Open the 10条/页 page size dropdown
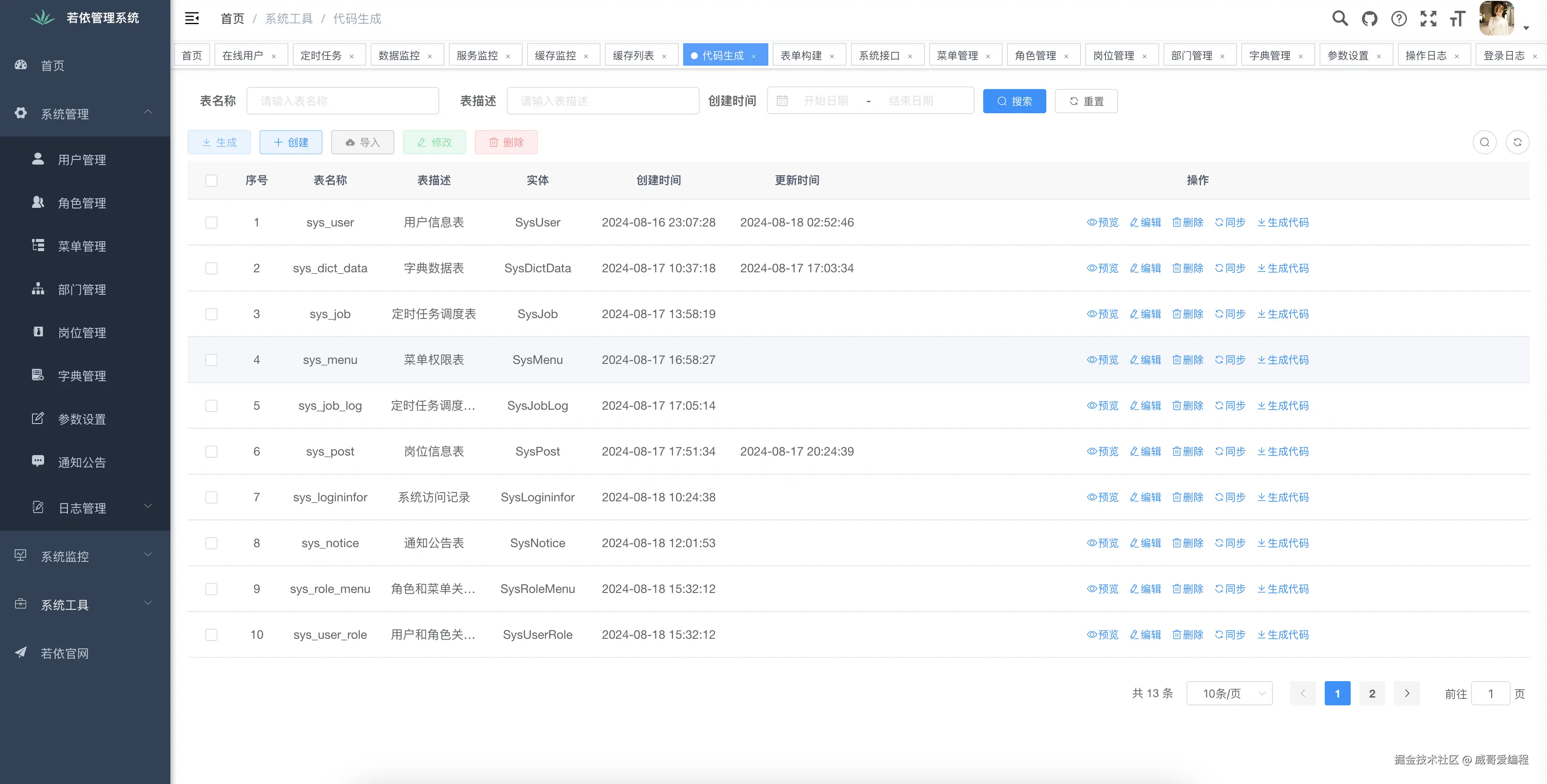The image size is (1547, 784). [1229, 693]
